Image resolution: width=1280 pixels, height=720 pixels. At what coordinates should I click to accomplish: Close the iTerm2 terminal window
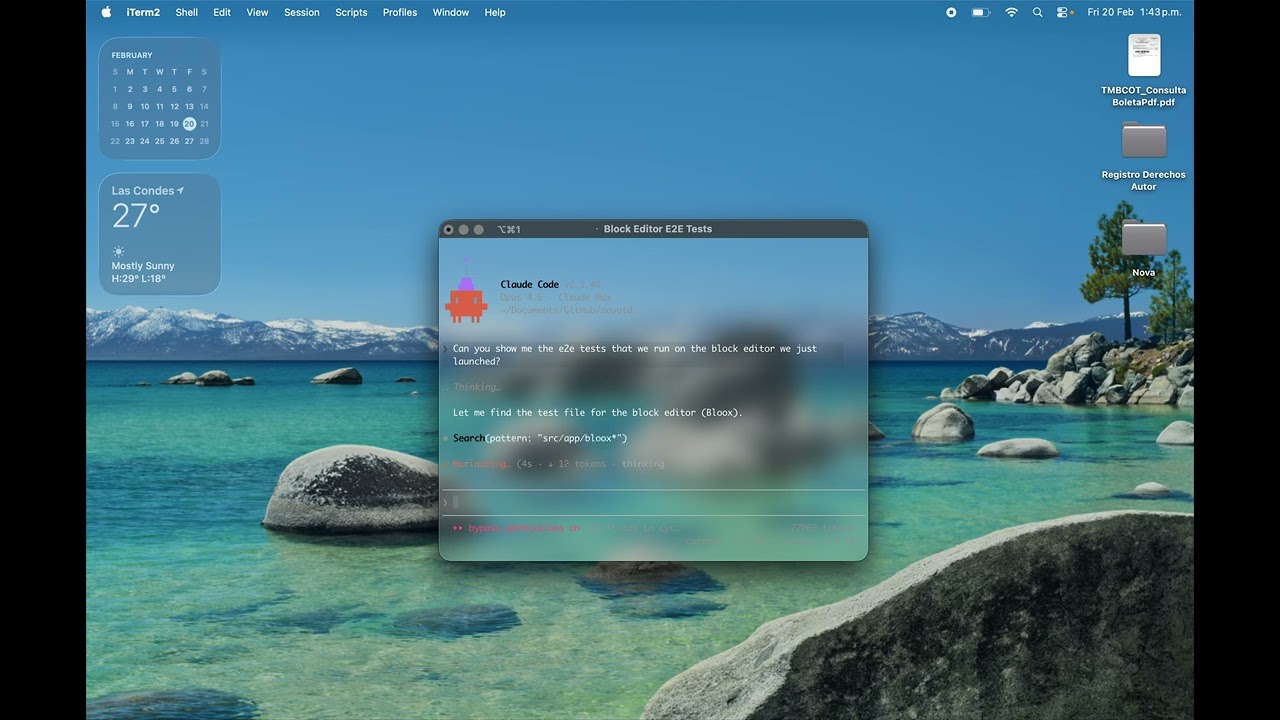(449, 229)
